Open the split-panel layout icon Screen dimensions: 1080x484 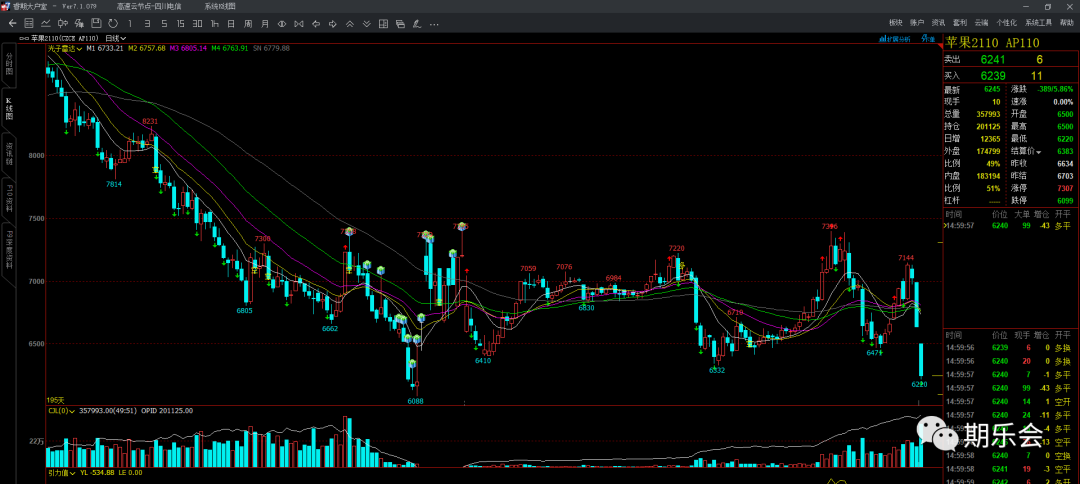[x=383, y=23]
